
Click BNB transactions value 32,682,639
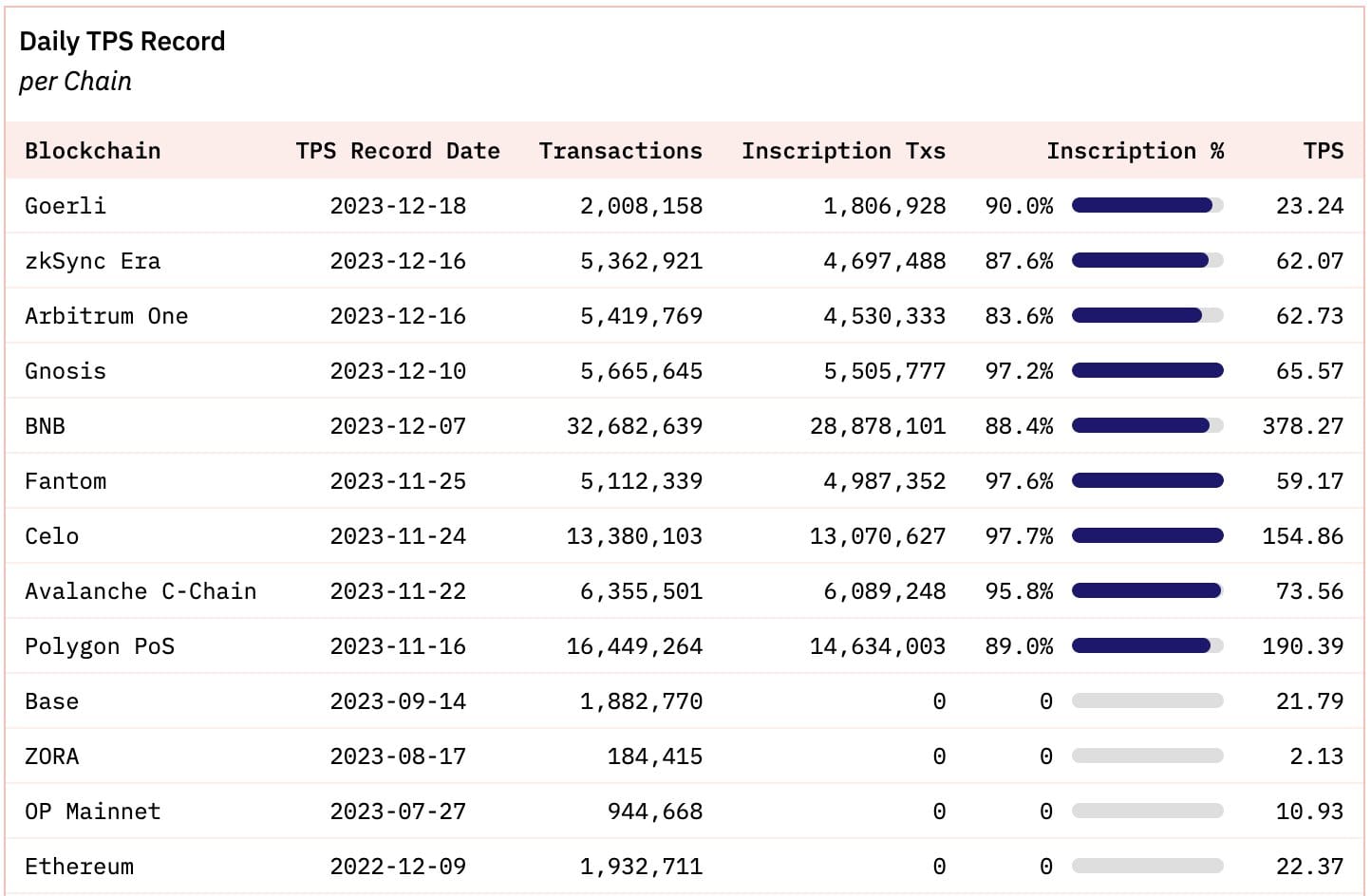click(x=634, y=426)
